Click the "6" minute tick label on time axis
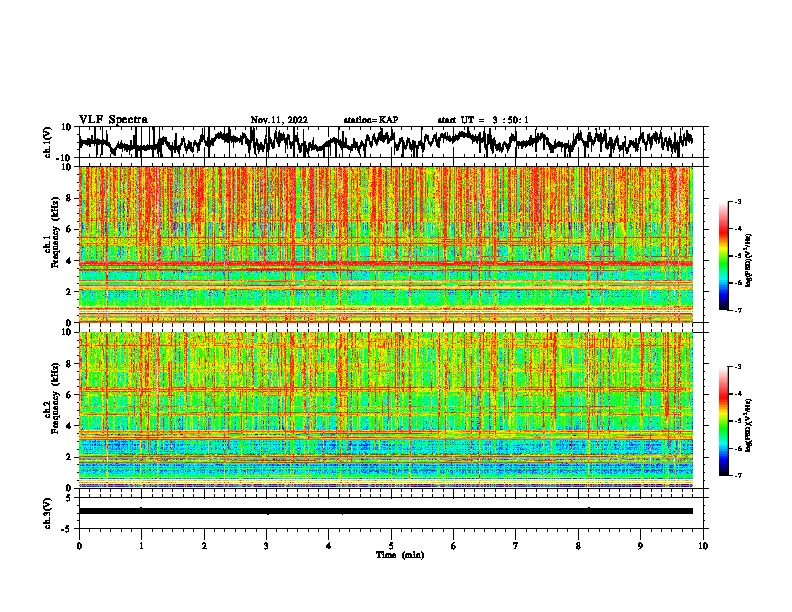This screenshot has height=612, width=792. click(x=453, y=546)
